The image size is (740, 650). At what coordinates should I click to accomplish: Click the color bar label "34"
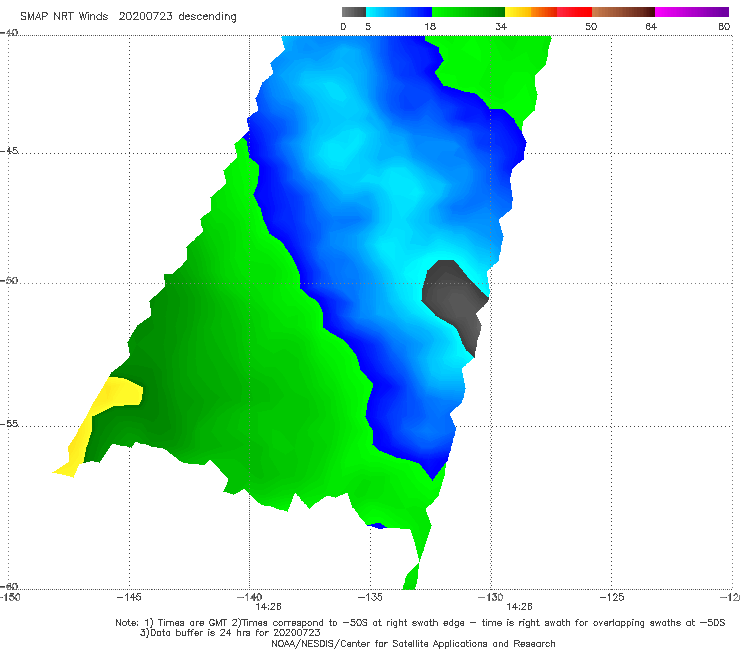pyautogui.click(x=501, y=27)
